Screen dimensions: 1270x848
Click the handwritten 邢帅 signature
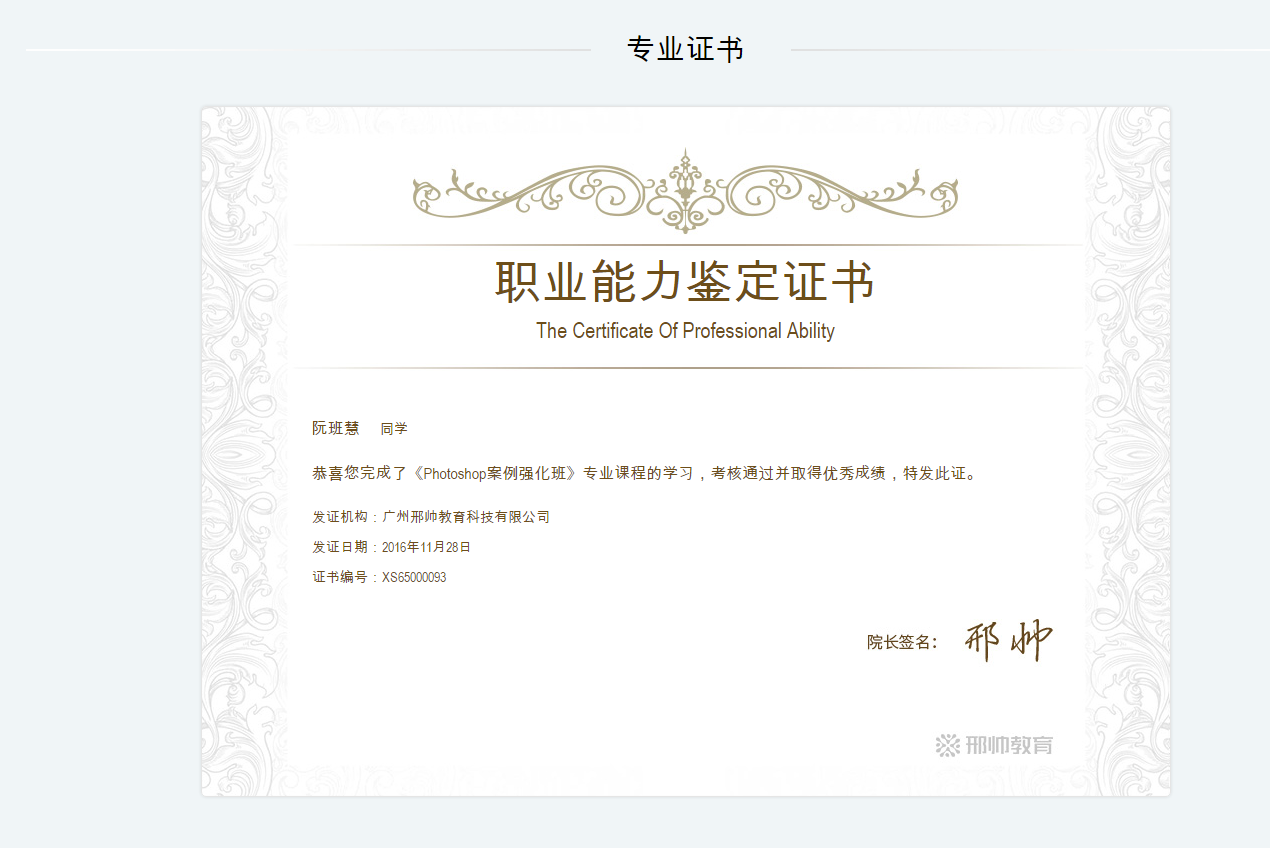(x=1008, y=641)
